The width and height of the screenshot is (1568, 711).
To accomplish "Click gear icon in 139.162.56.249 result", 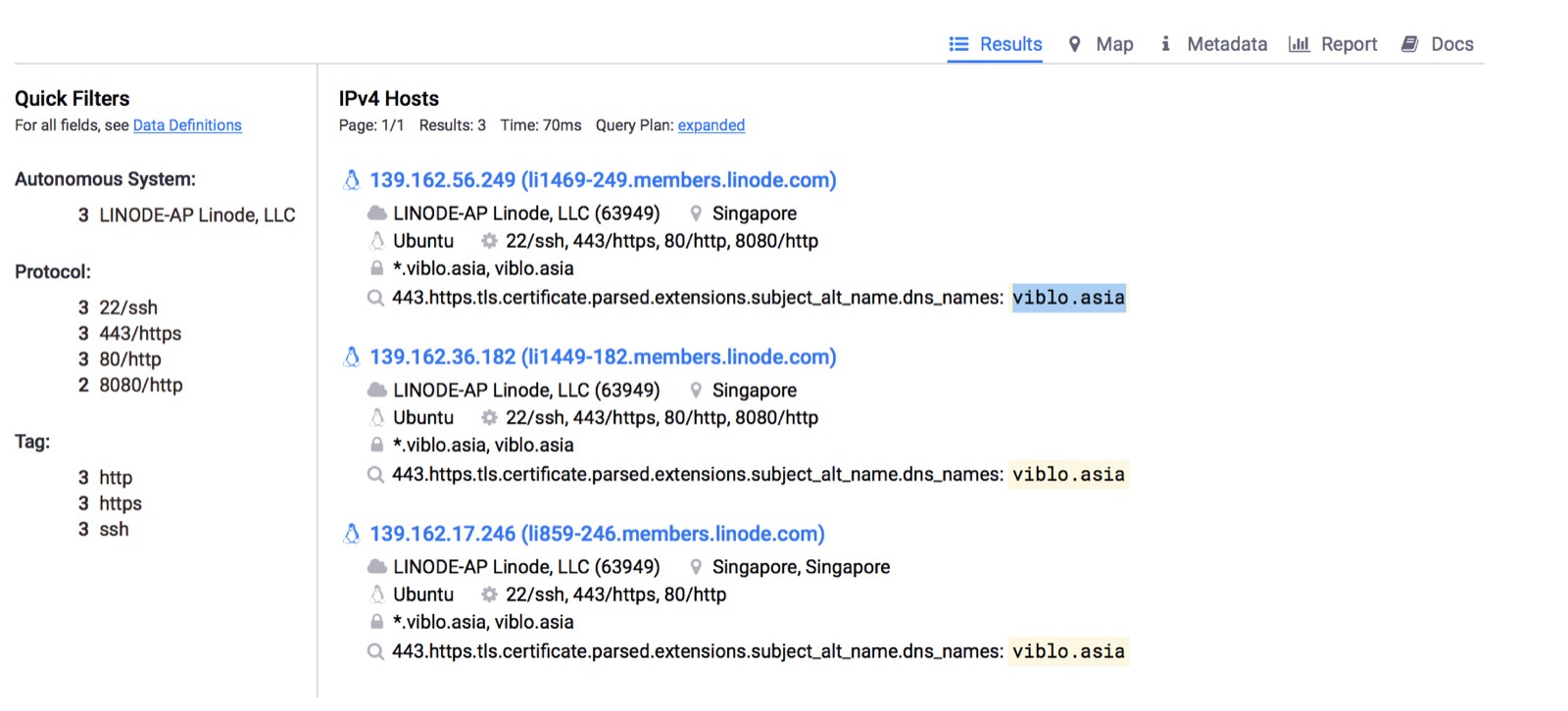I will 489,241.
